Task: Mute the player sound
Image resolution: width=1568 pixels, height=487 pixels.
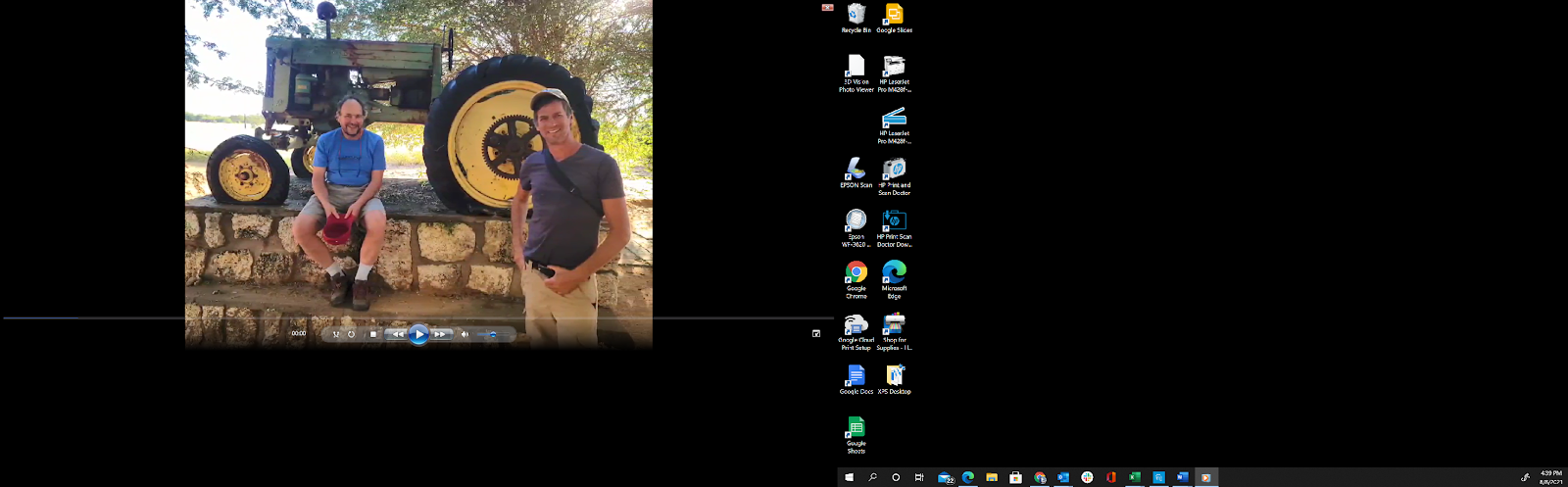Action: [465, 334]
